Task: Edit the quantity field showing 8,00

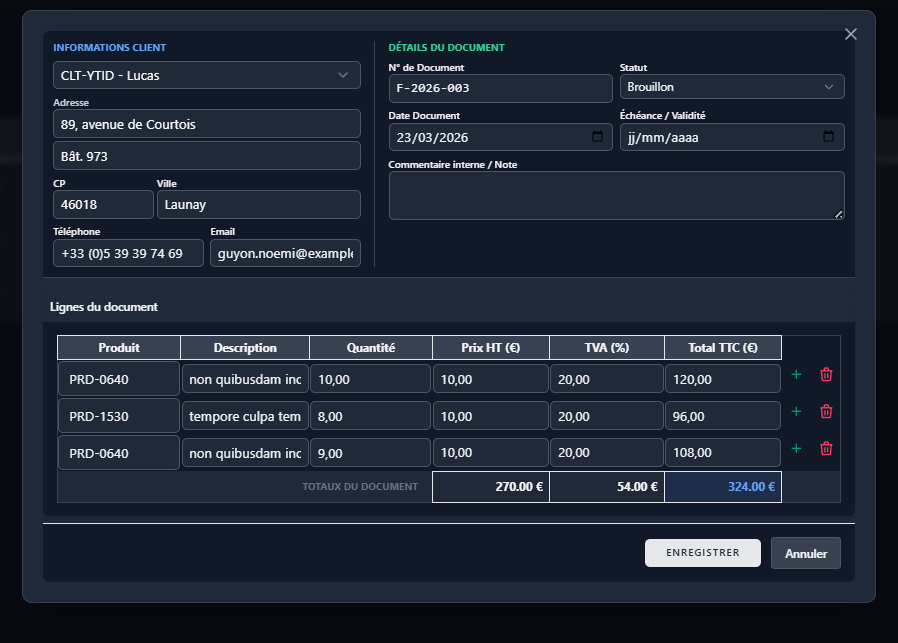Action: click(x=371, y=416)
